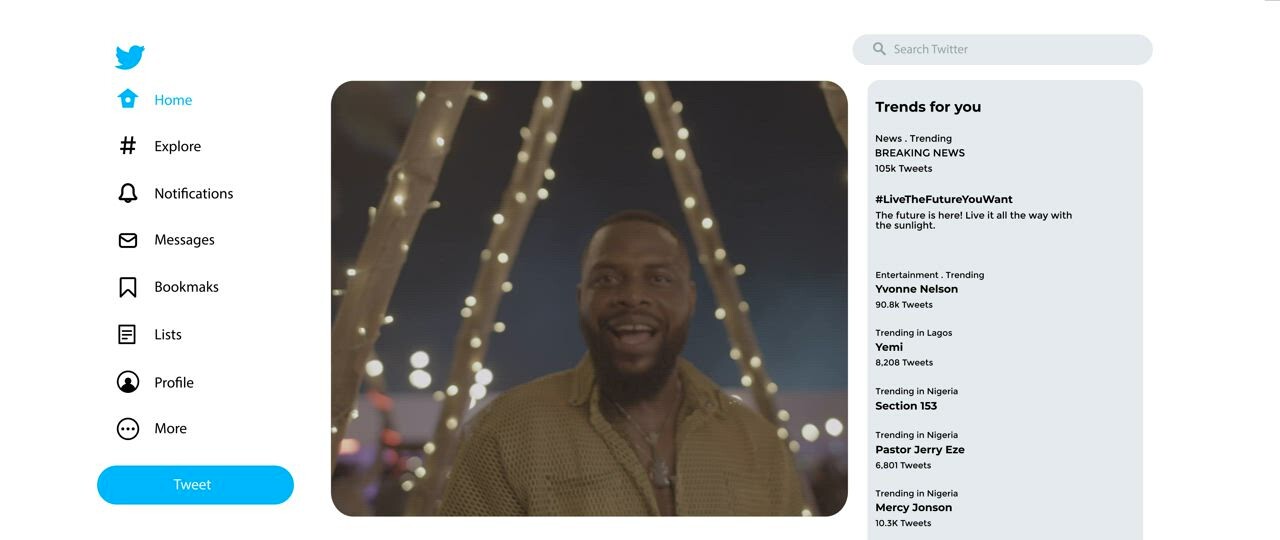Open the Bookmarks ribbon icon

point(128,287)
